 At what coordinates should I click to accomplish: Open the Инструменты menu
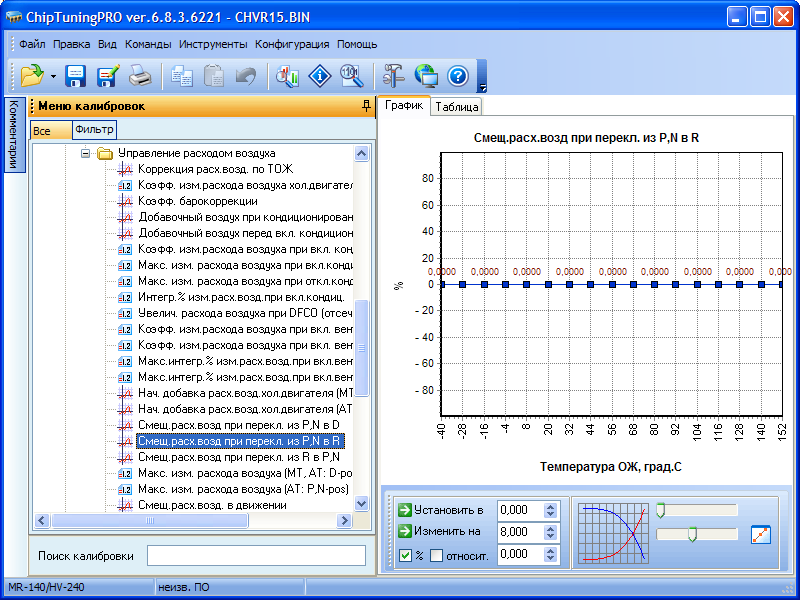(213, 44)
